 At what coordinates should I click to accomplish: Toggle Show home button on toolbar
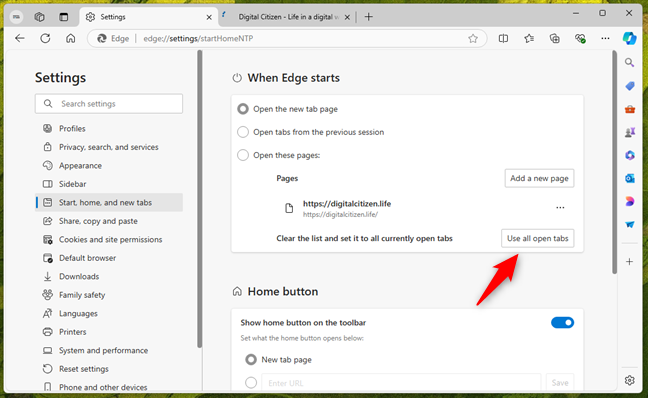point(562,323)
